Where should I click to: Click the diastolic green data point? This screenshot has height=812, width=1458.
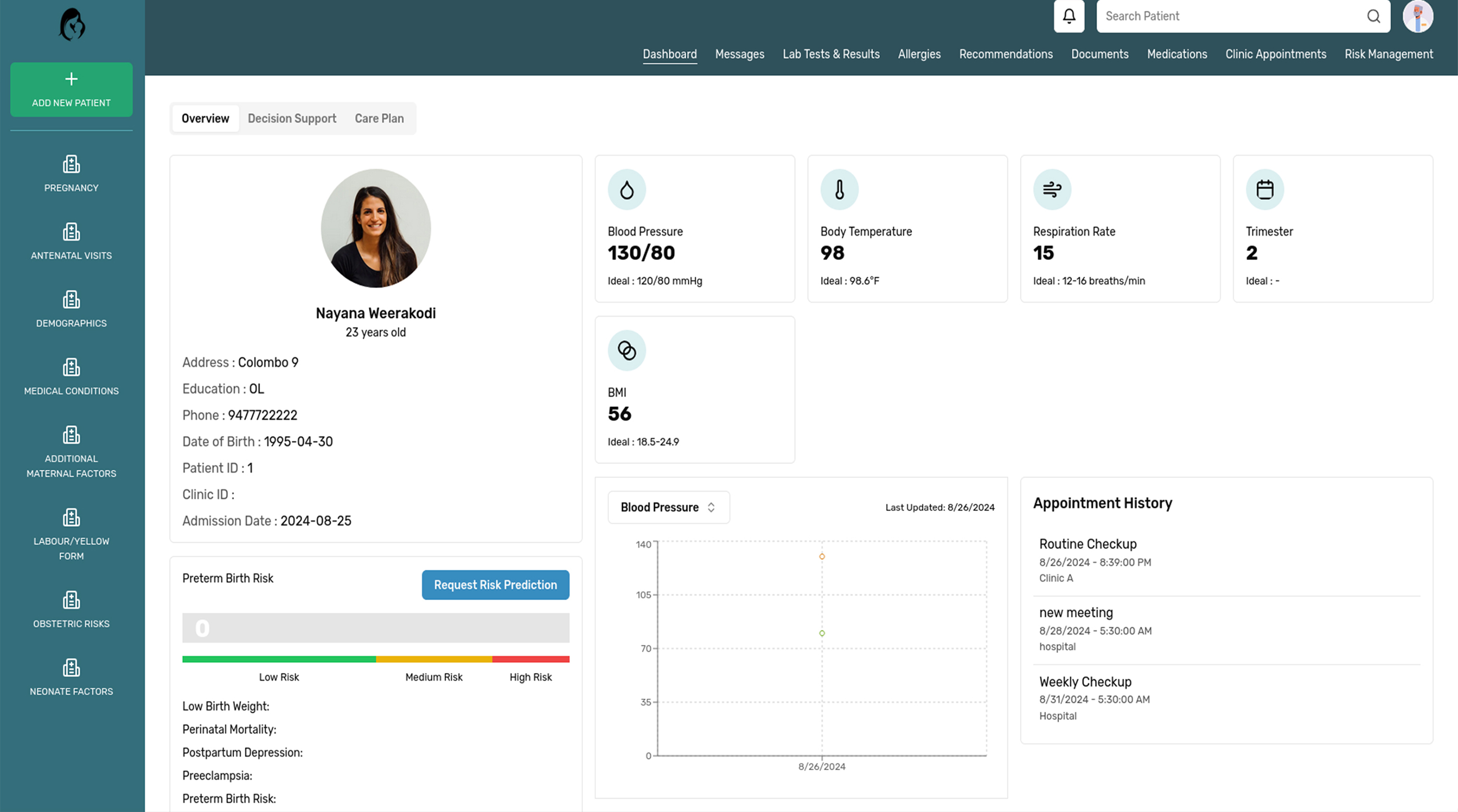pyautogui.click(x=822, y=633)
